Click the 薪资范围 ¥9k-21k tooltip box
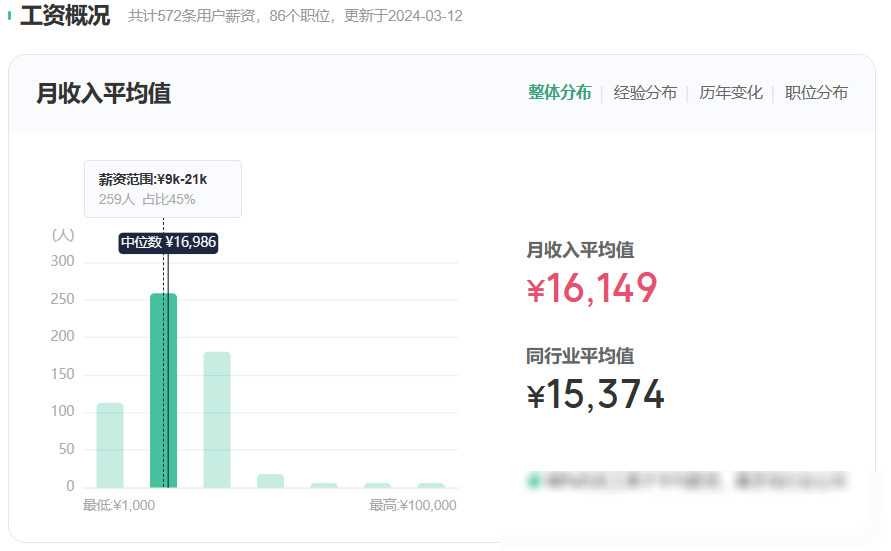 [162, 189]
